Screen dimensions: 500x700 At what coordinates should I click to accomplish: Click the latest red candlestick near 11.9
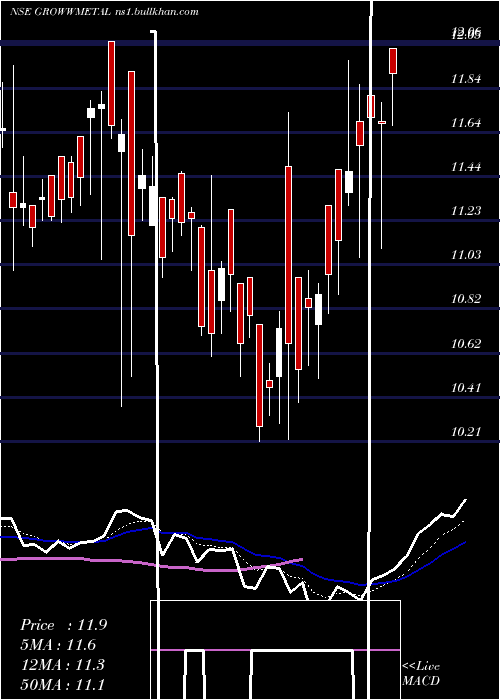(393, 61)
